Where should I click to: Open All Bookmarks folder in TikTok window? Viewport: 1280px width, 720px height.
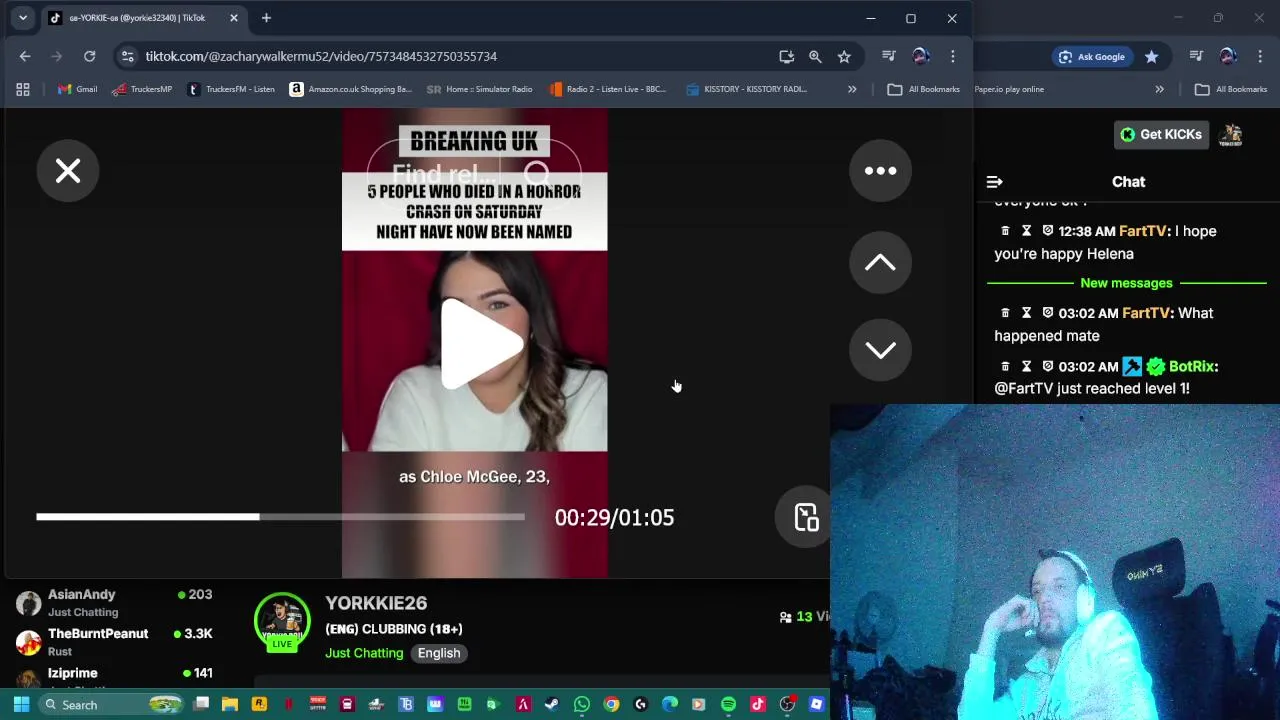(x=924, y=89)
